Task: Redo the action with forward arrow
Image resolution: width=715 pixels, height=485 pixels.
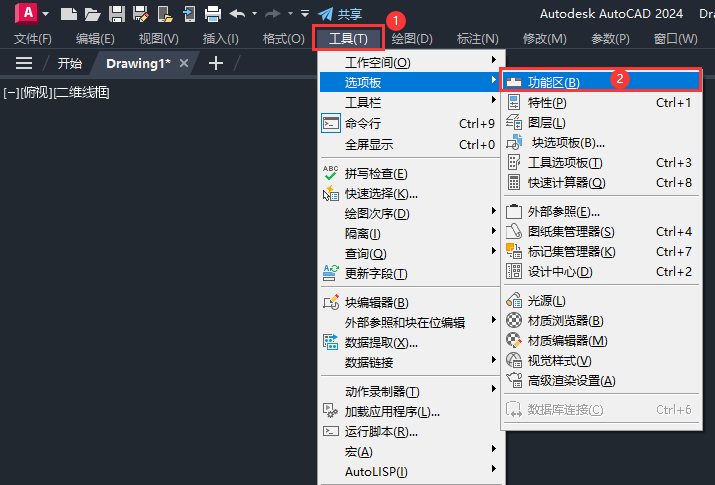Action: coord(273,14)
